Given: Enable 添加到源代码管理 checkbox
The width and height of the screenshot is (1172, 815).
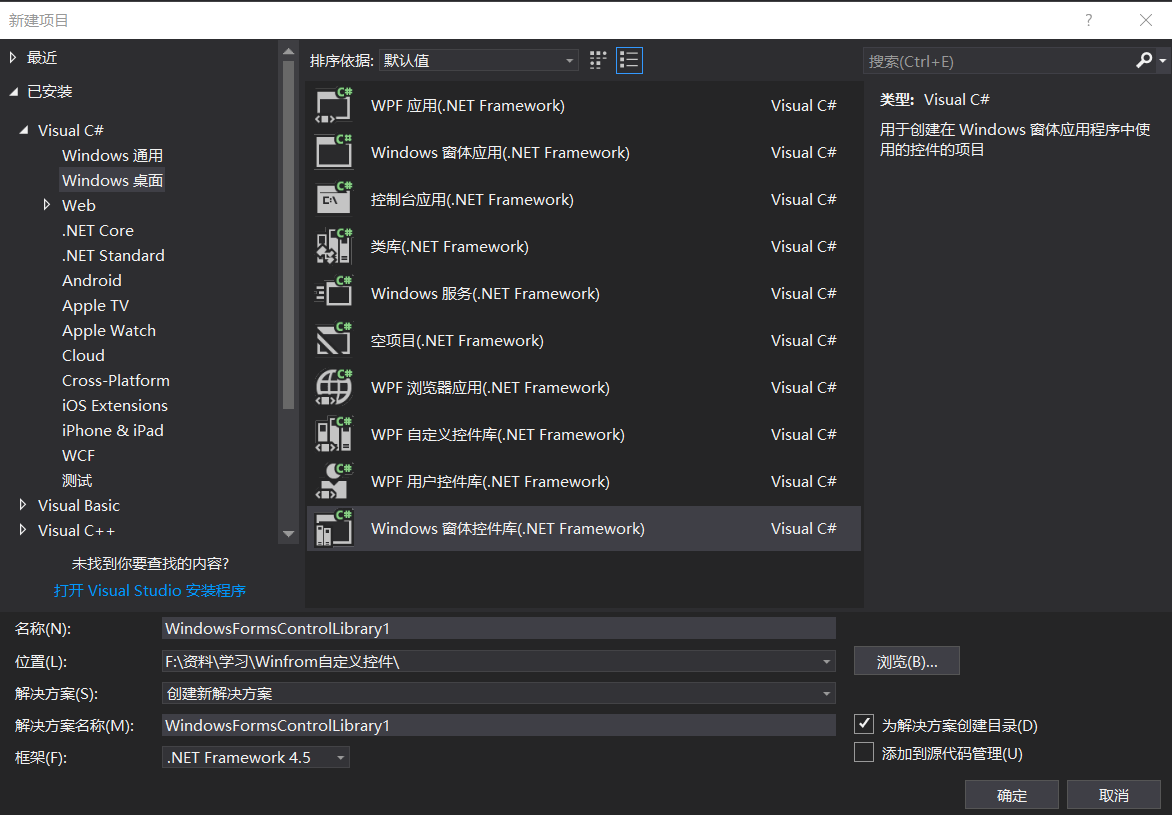Looking at the screenshot, I should [x=863, y=752].
